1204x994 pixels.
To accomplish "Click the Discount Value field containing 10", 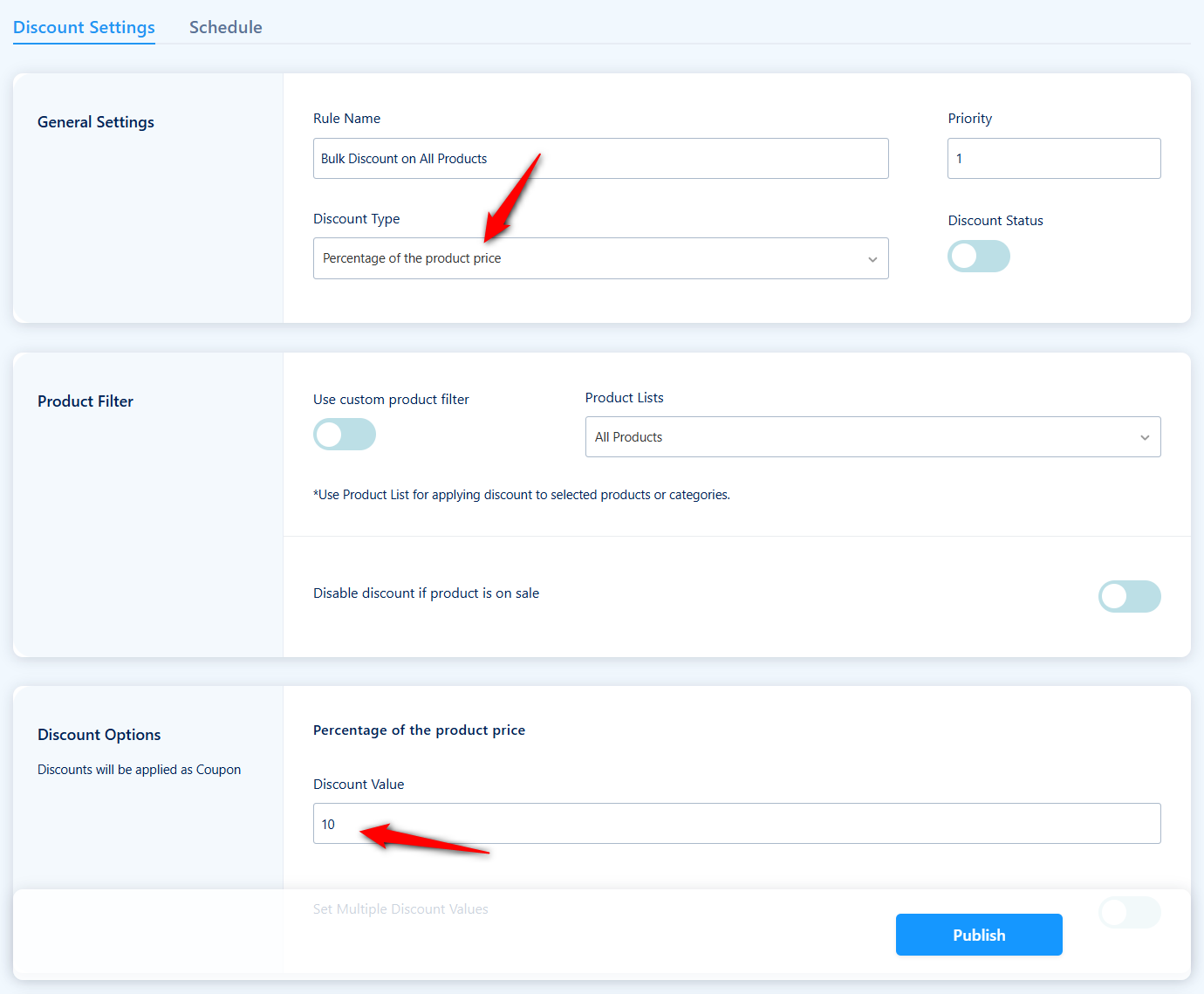I will 736,824.
